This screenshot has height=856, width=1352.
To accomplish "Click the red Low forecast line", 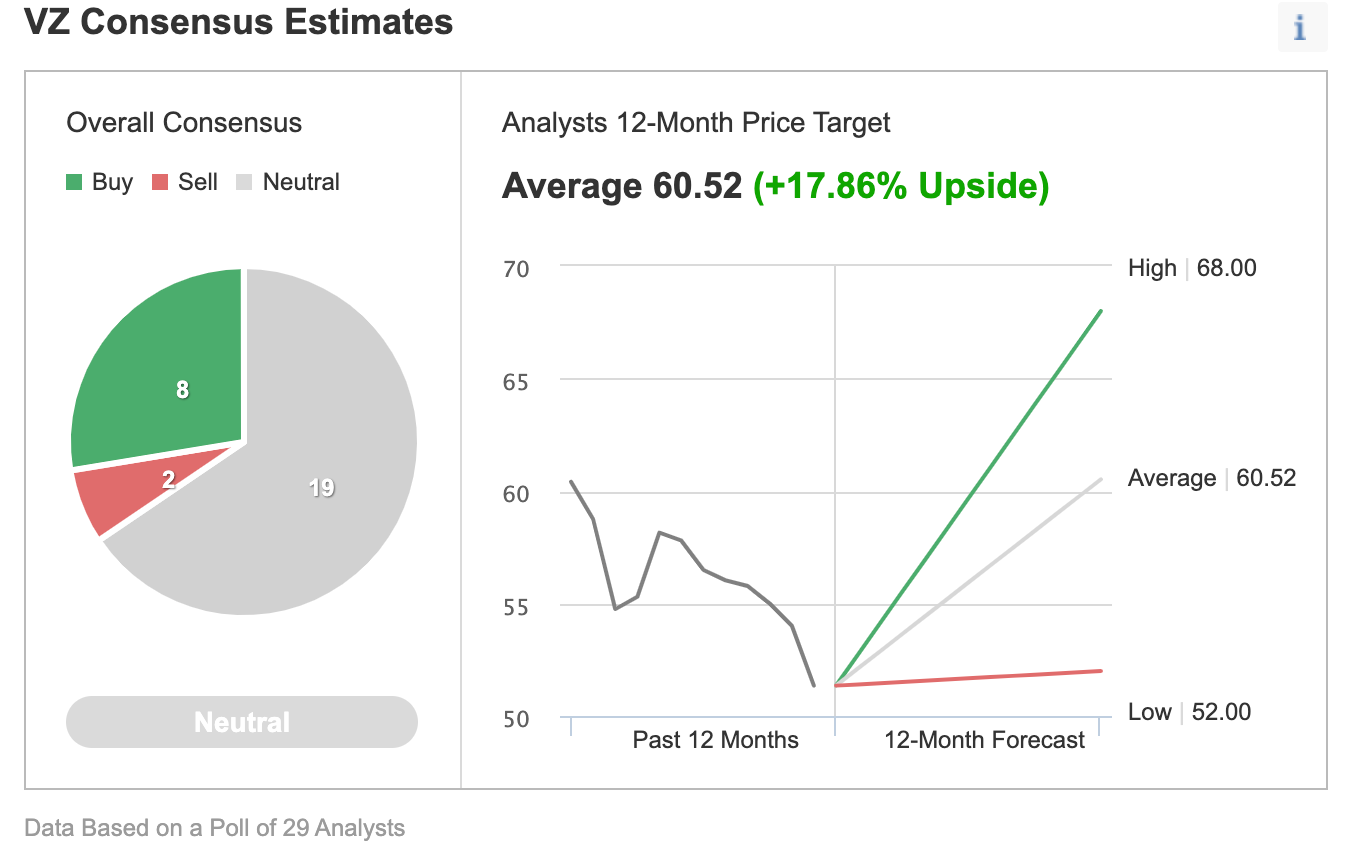I will tap(968, 678).
